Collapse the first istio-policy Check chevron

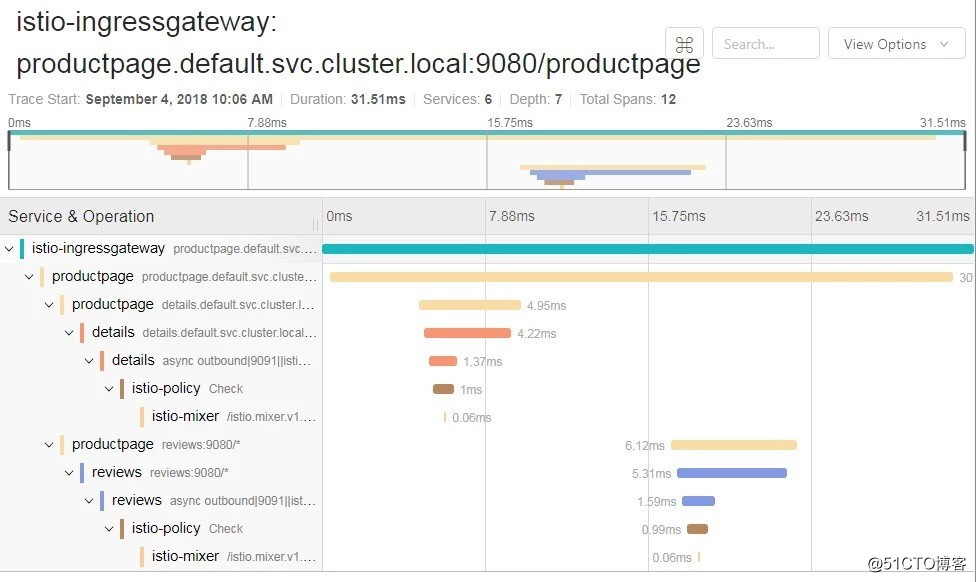tap(108, 389)
